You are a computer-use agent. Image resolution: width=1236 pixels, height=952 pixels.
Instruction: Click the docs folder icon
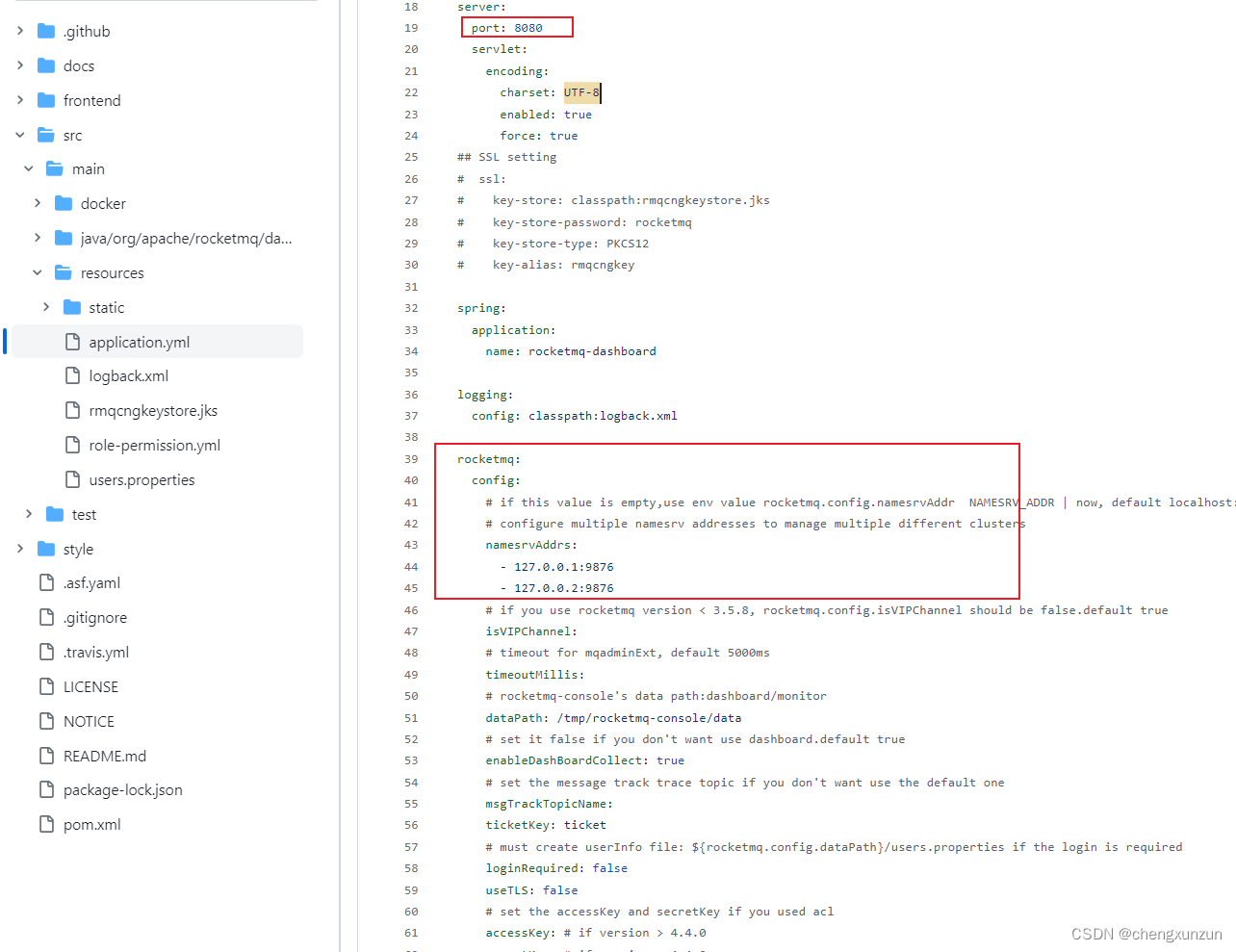coord(46,65)
